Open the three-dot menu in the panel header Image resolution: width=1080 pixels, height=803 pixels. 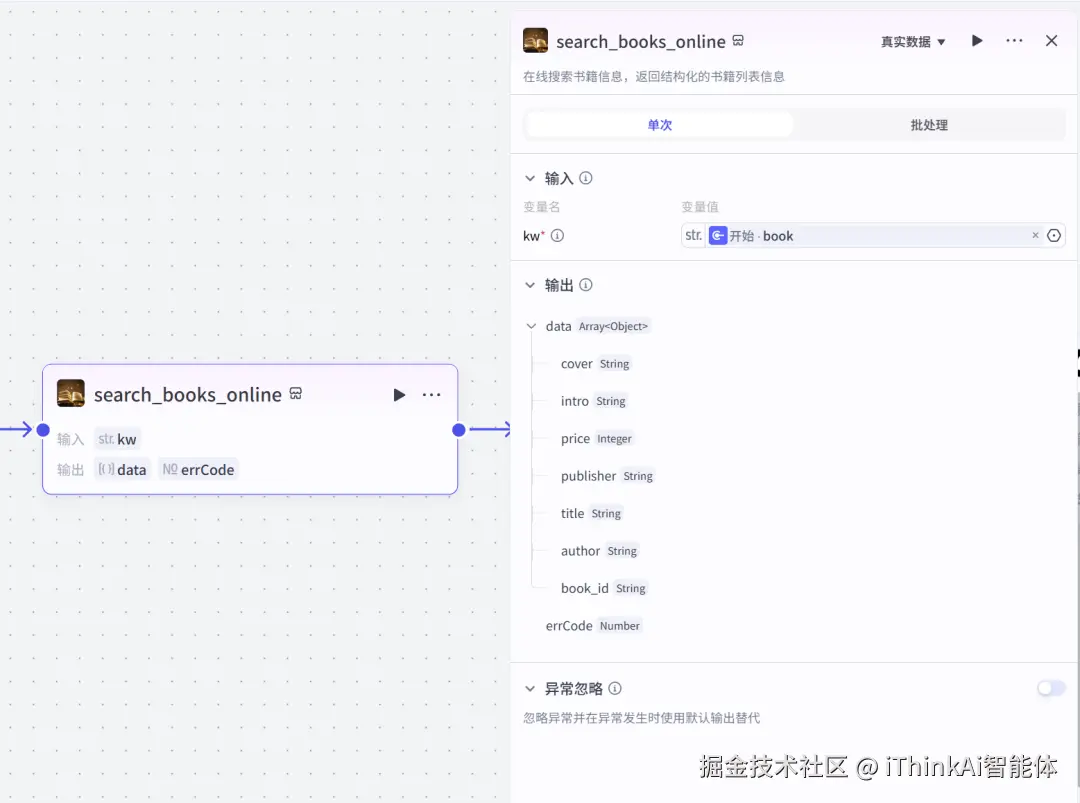[x=1014, y=40]
